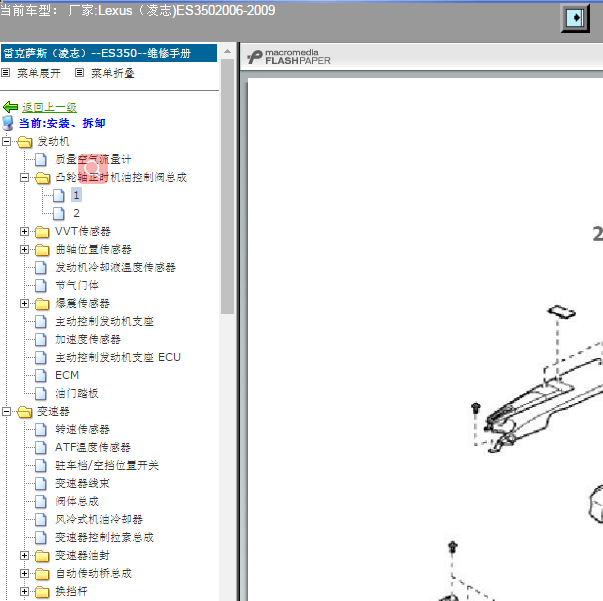The image size is (603, 601).
Task: Click the page icon beside ECM
Action: coord(41,375)
